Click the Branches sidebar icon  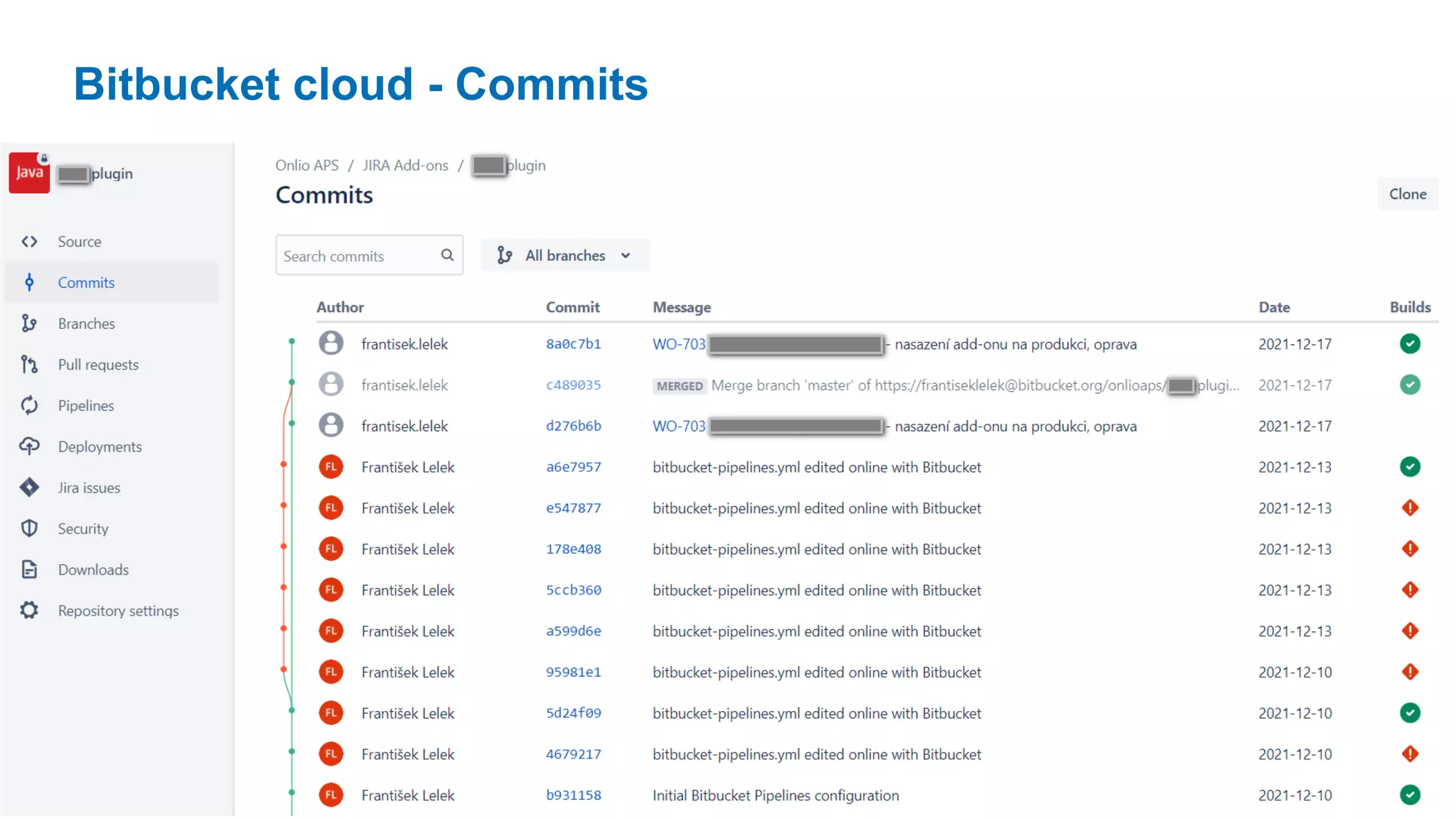click(x=29, y=323)
